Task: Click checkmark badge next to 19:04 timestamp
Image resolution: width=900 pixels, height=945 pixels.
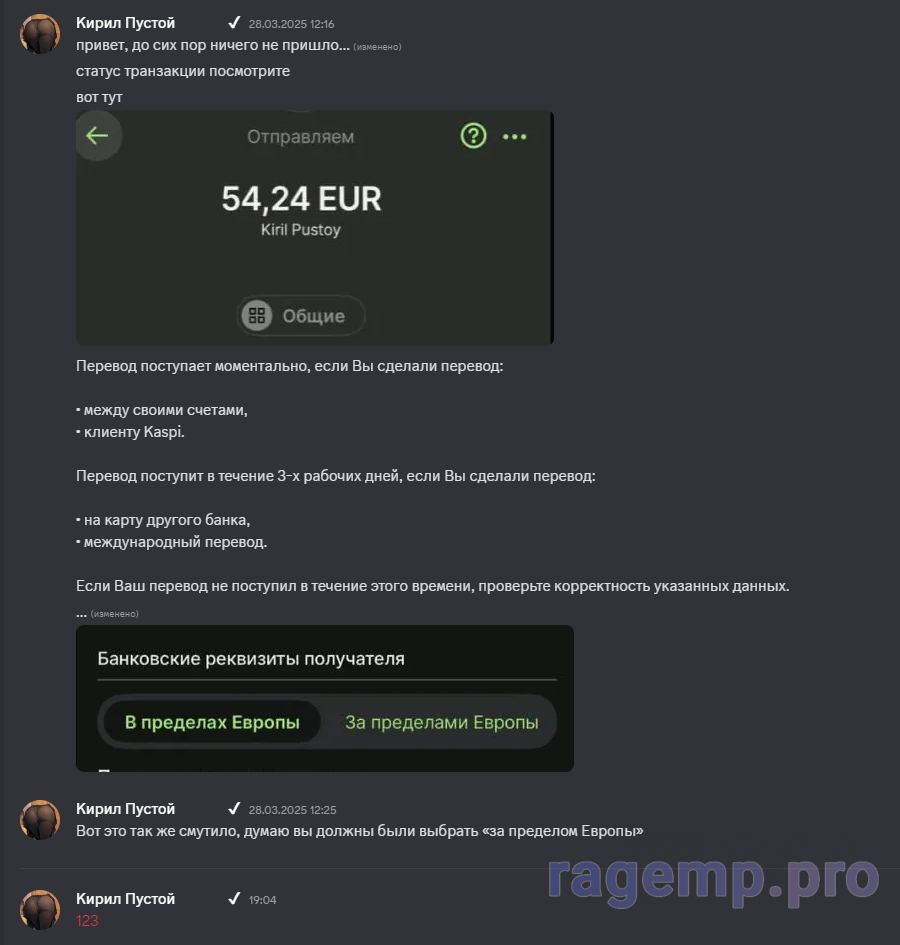Action: point(234,899)
